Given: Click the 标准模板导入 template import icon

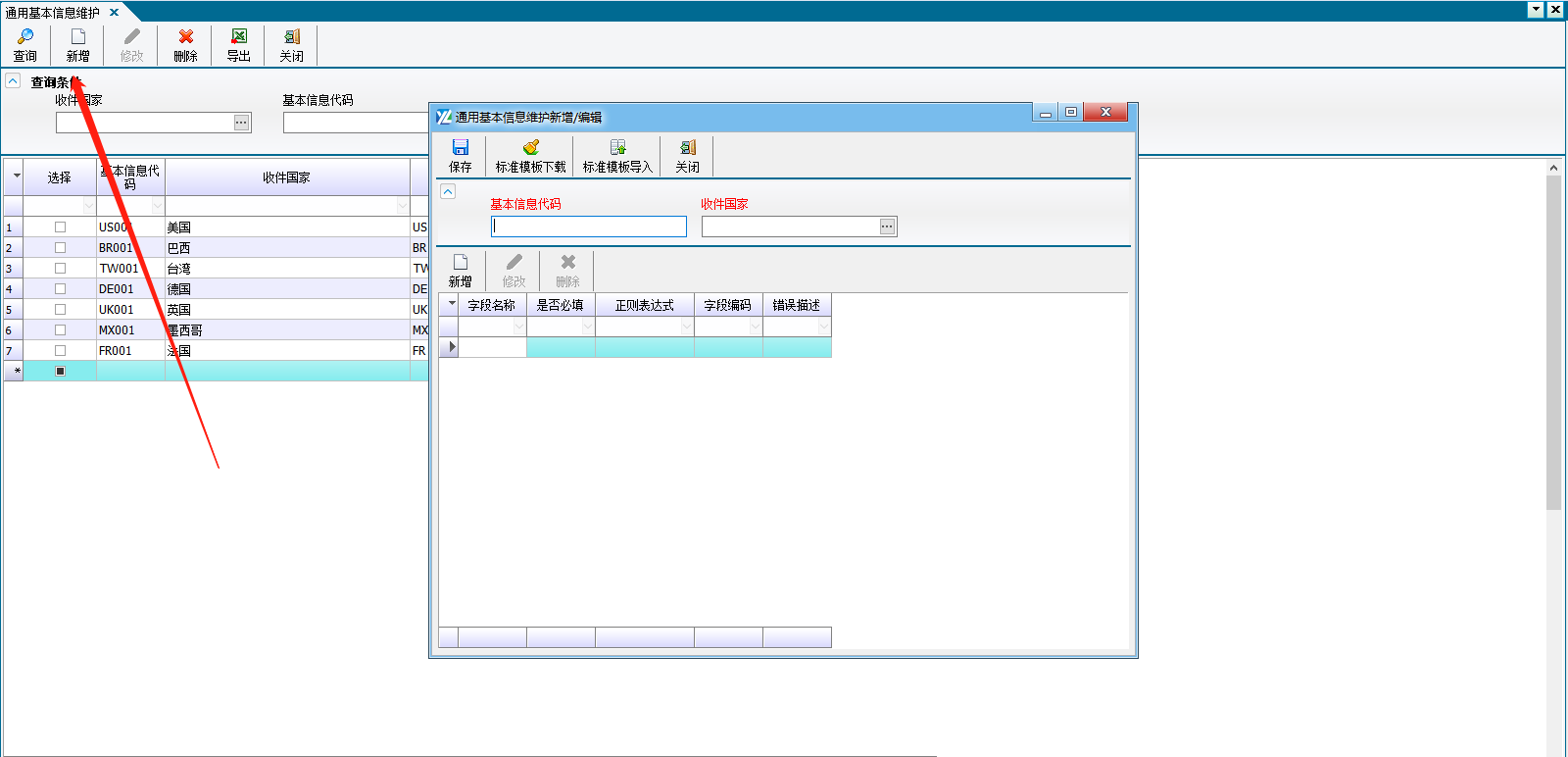Looking at the screenshot, I should [617, 147].
